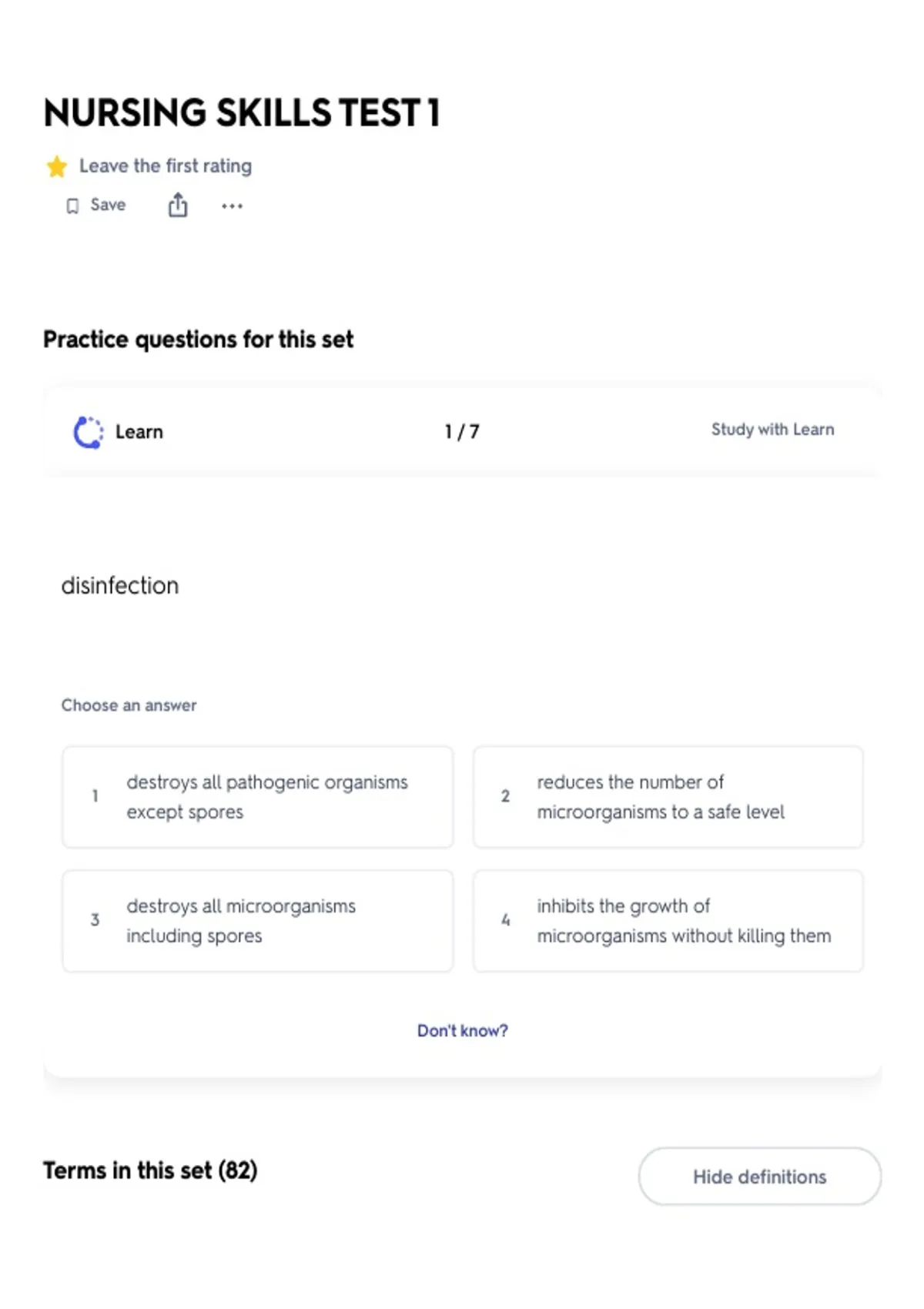924x1309 pixels.
Task: Click the "Don't know?" link
Action: click(x=463, y=1030)
